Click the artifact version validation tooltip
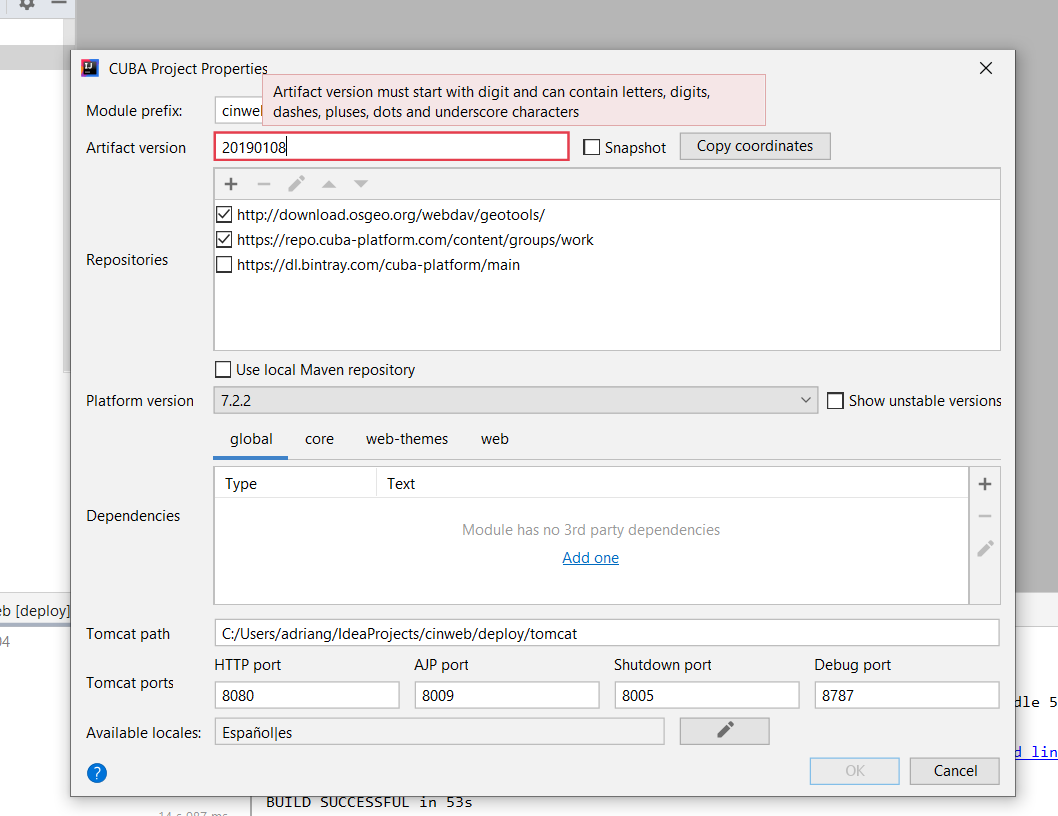Viewport: 1058px width, 816px height. pos(514,101)
